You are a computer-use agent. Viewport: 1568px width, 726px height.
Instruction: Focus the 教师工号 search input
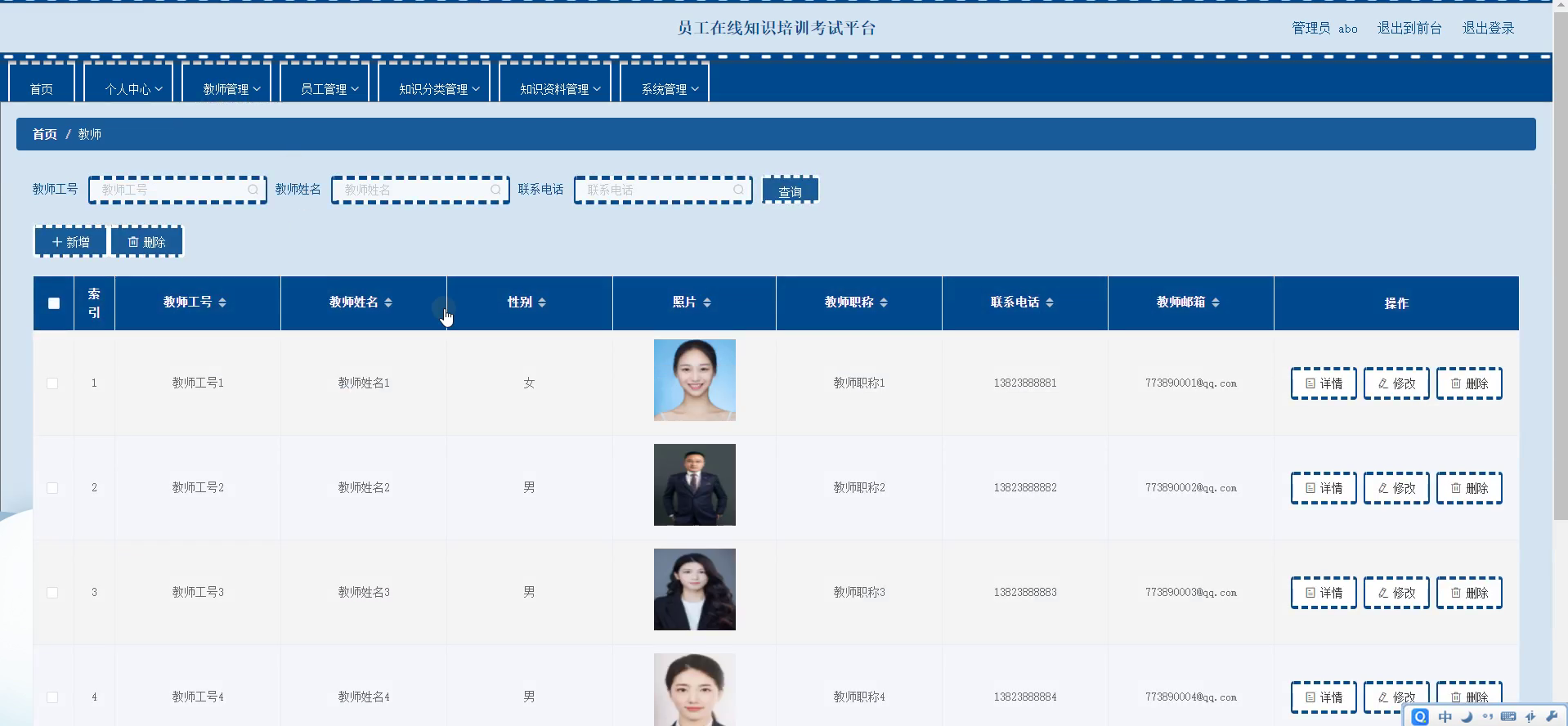177,190
